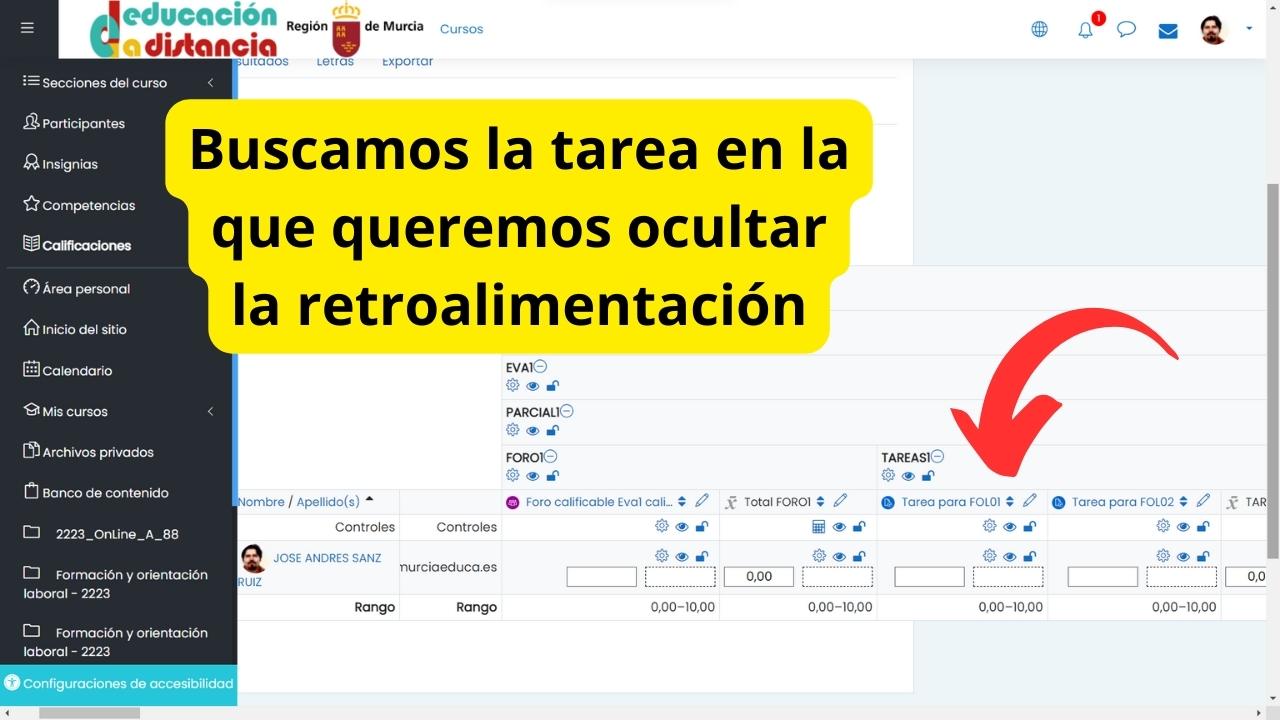
Task: Click Tarea para FOL01 grade input
Action: (929, 577)
